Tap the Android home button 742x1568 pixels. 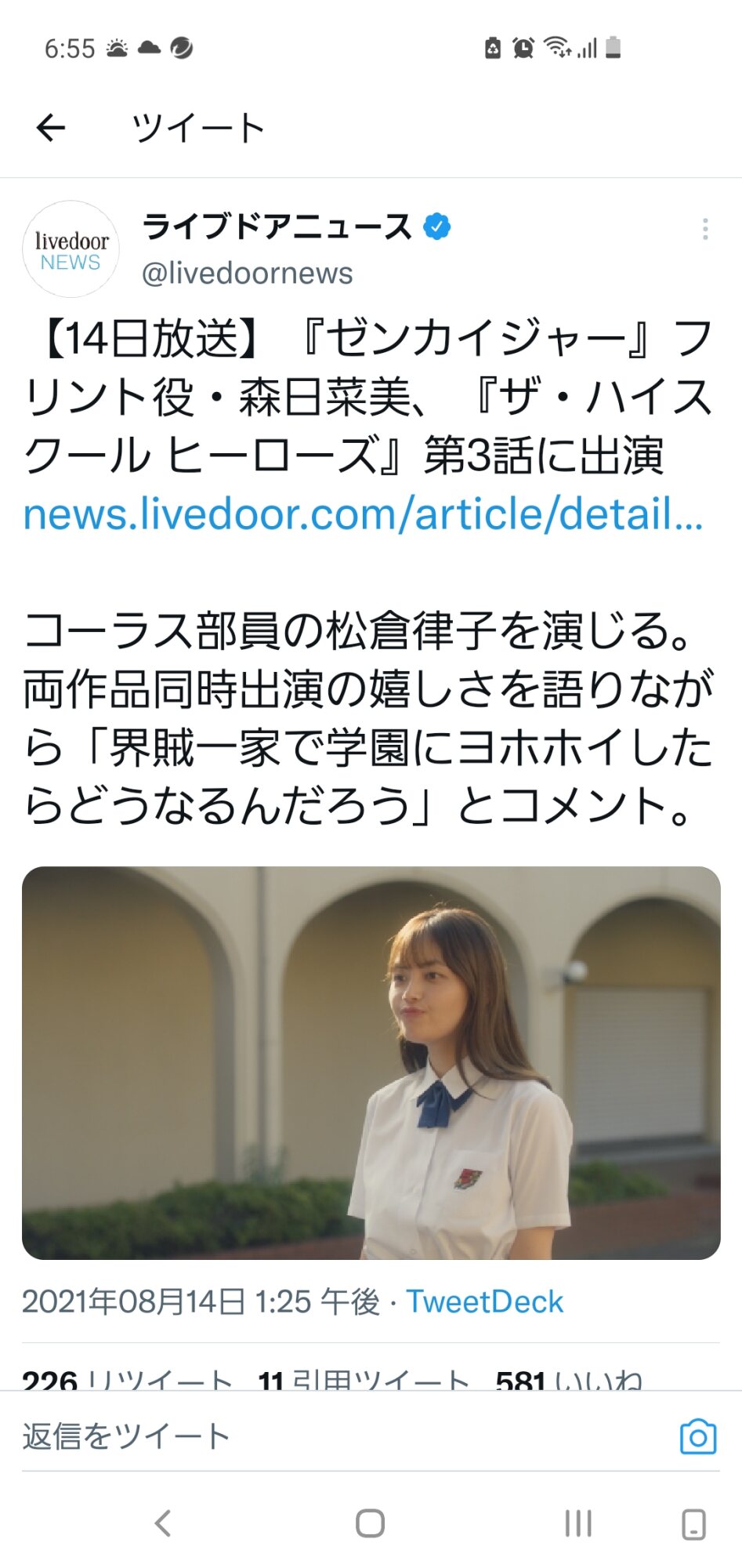370,1523
